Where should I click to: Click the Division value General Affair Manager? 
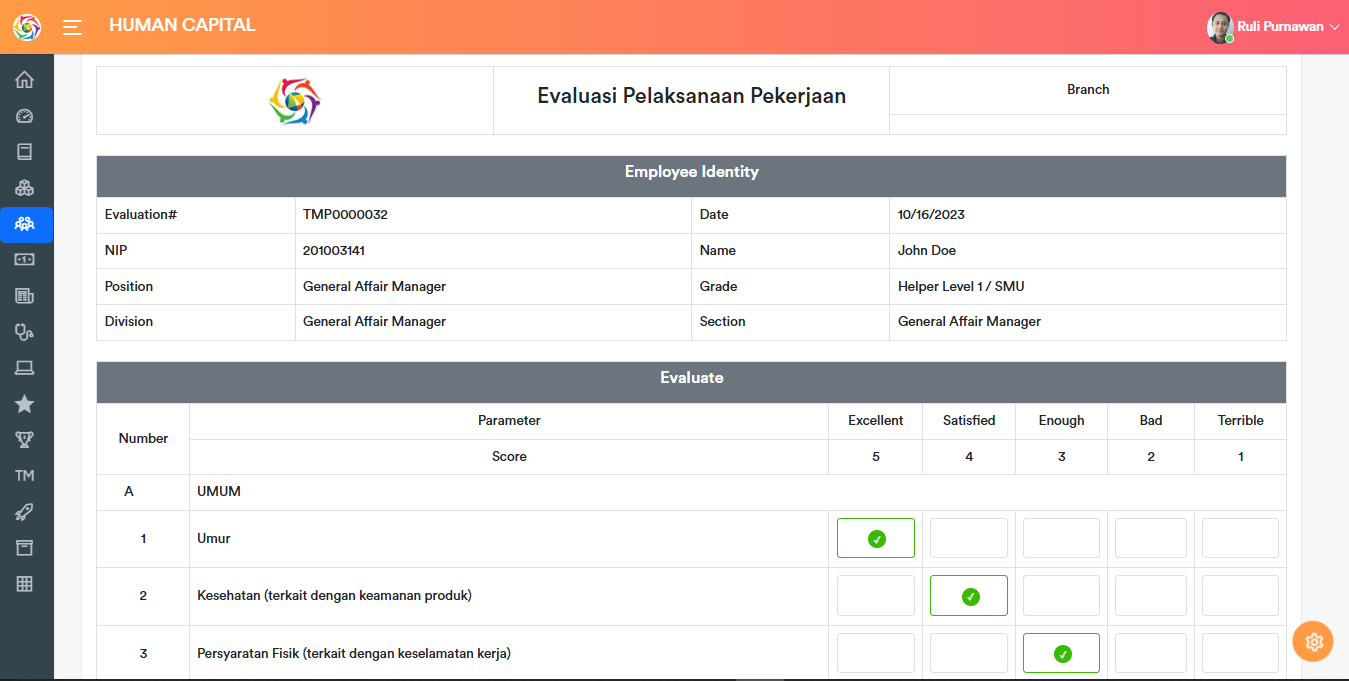pos(374,322)
